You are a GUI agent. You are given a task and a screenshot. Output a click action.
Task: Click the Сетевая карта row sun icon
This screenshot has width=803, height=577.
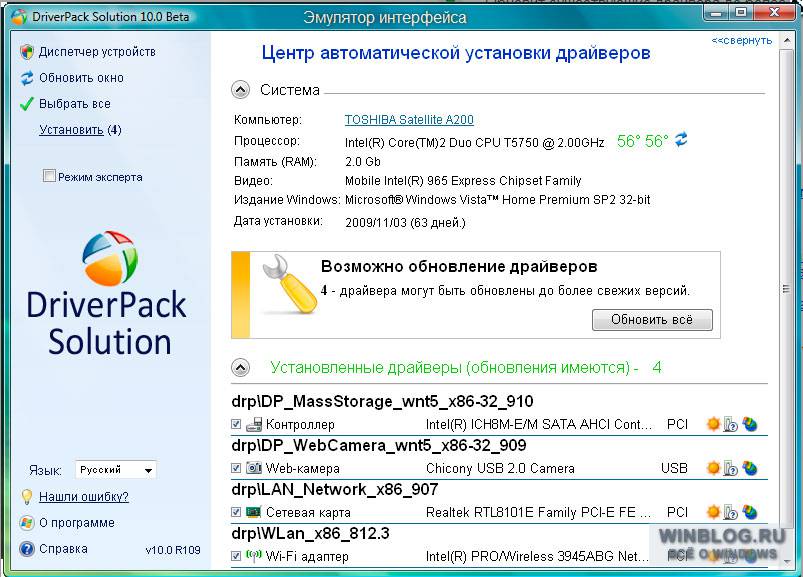click(x=713, y=512)
